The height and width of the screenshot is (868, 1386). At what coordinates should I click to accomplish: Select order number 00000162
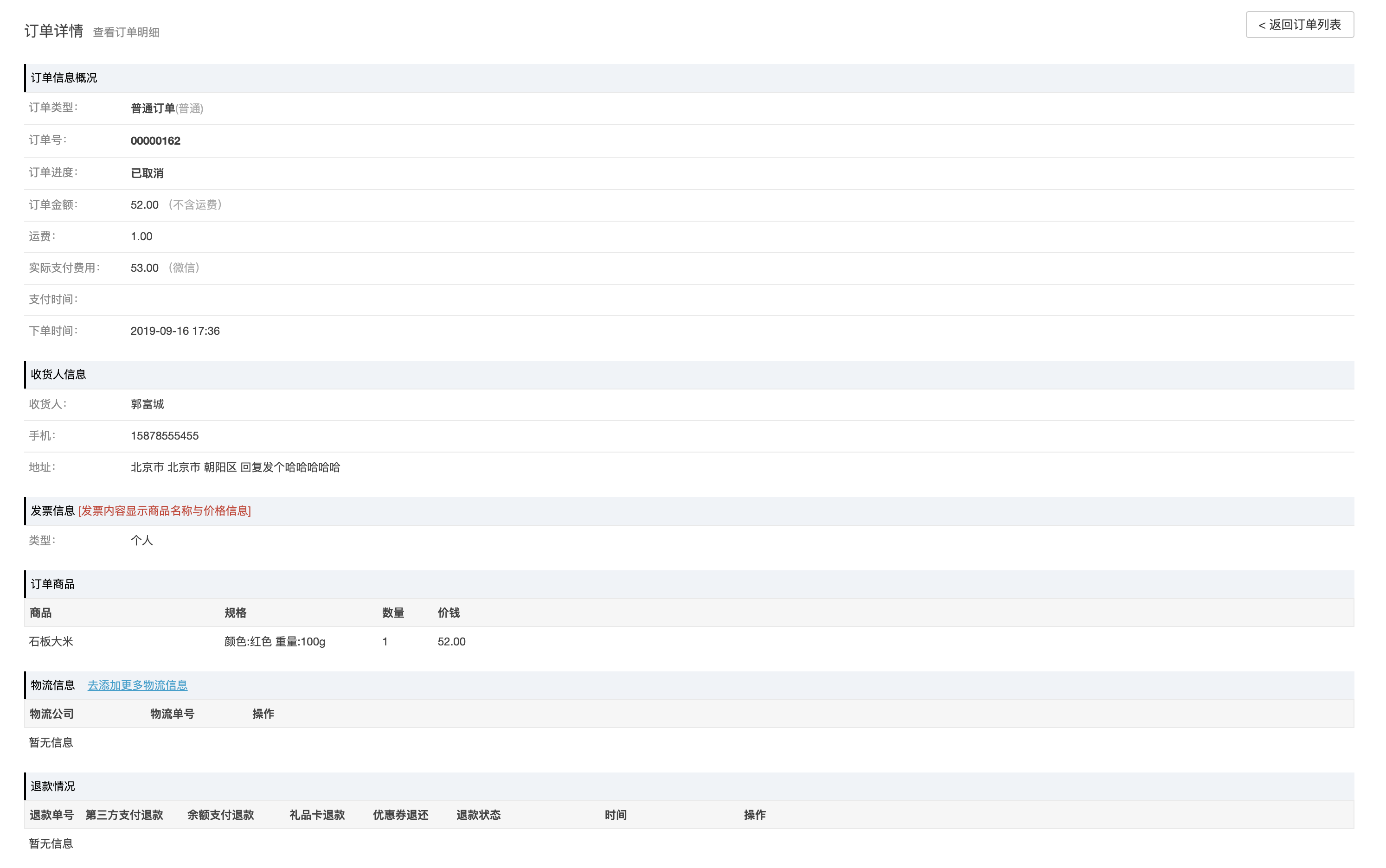point(155,140)
